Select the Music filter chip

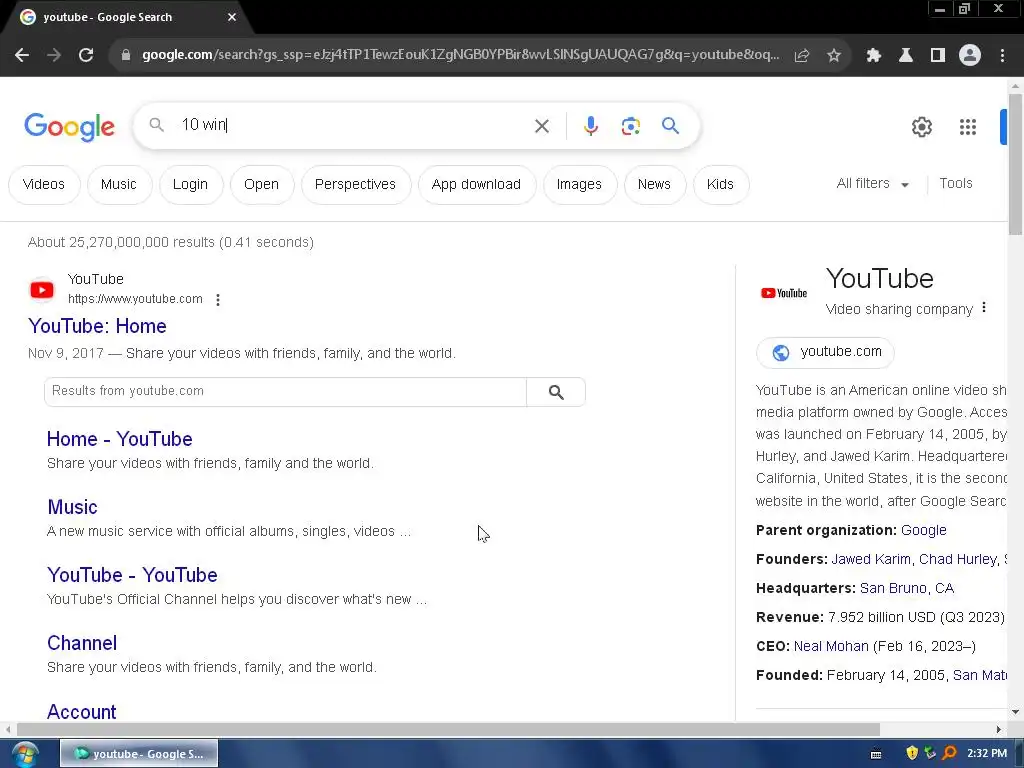[x=119, y=185]
